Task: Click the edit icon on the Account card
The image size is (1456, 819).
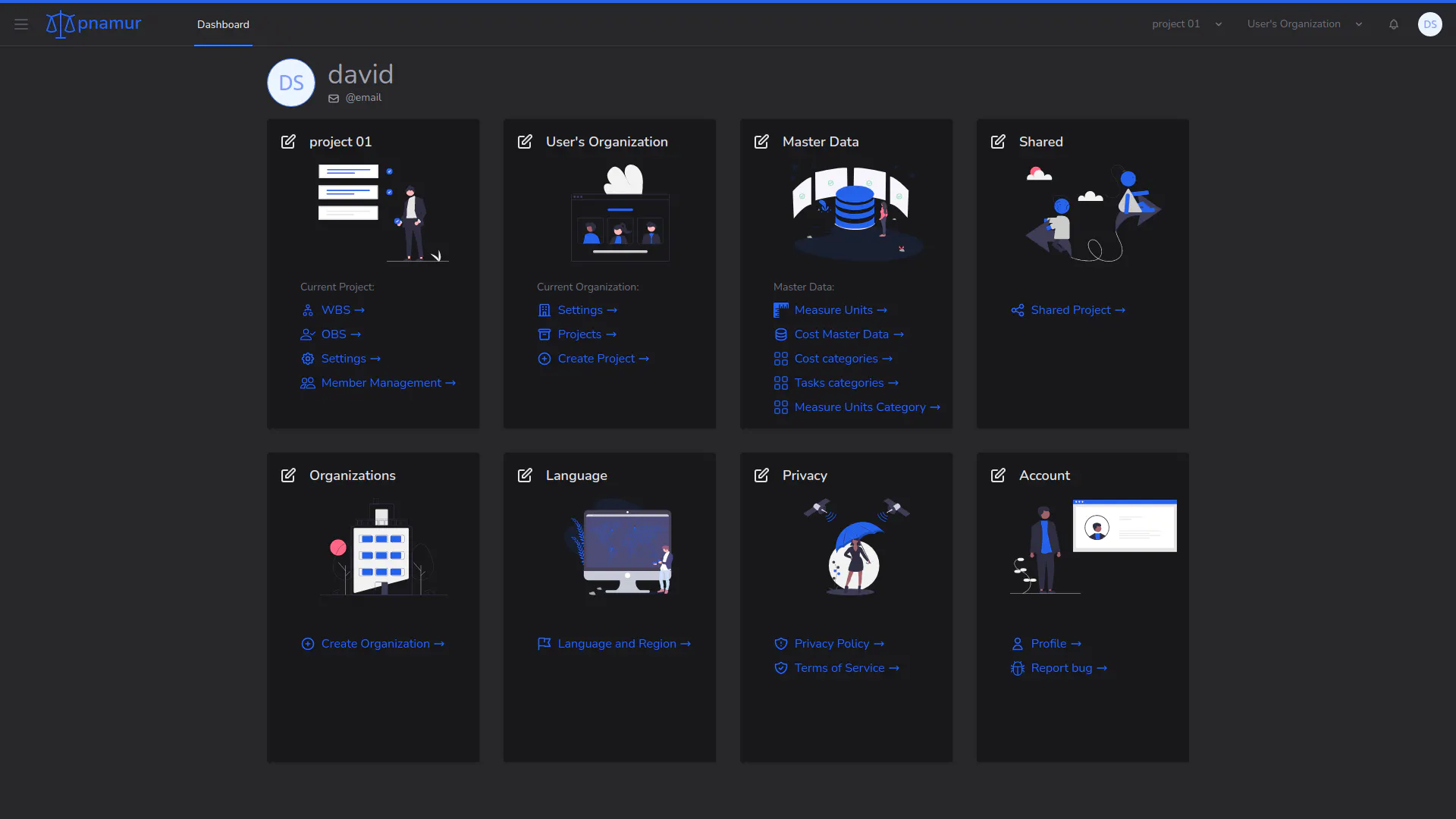Action: pyautogui.click(x=998, y=475)
